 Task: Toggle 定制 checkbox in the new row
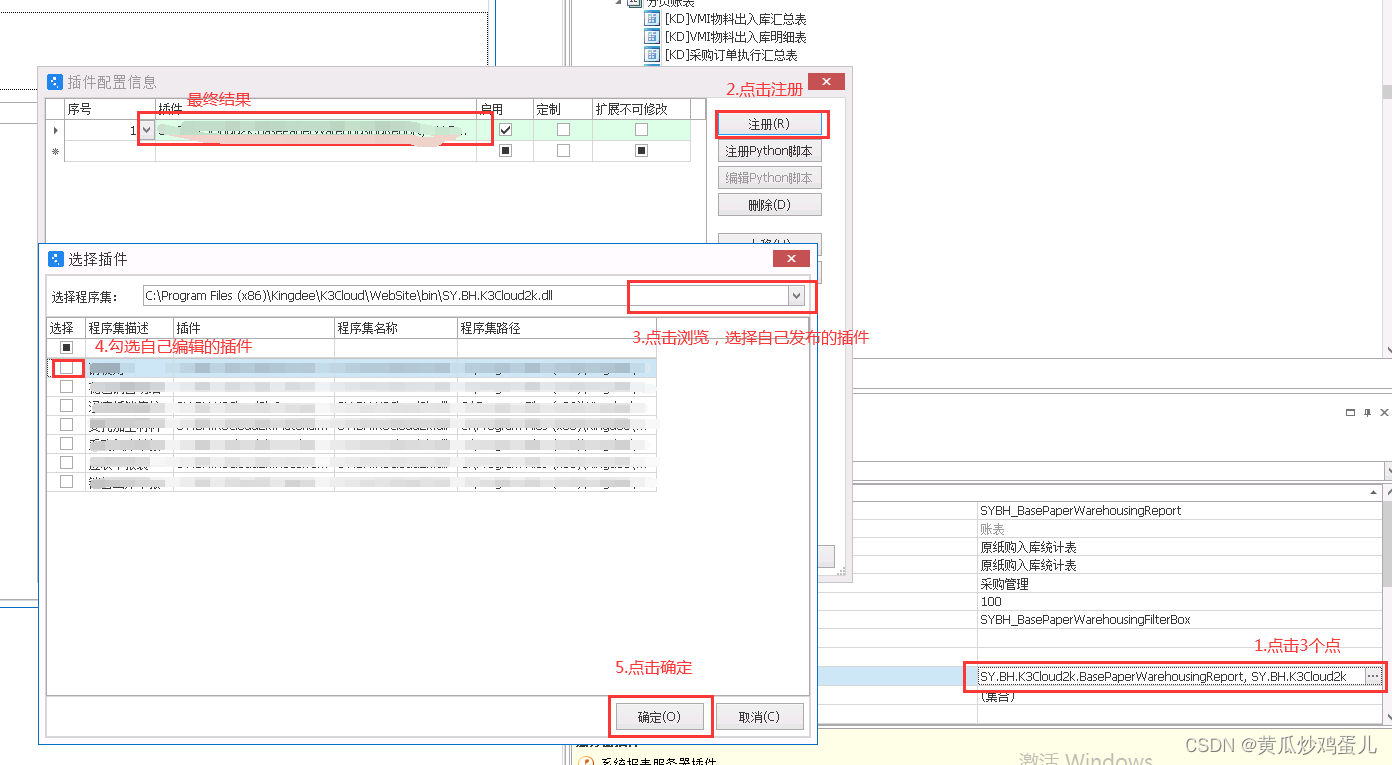(563, 151)
